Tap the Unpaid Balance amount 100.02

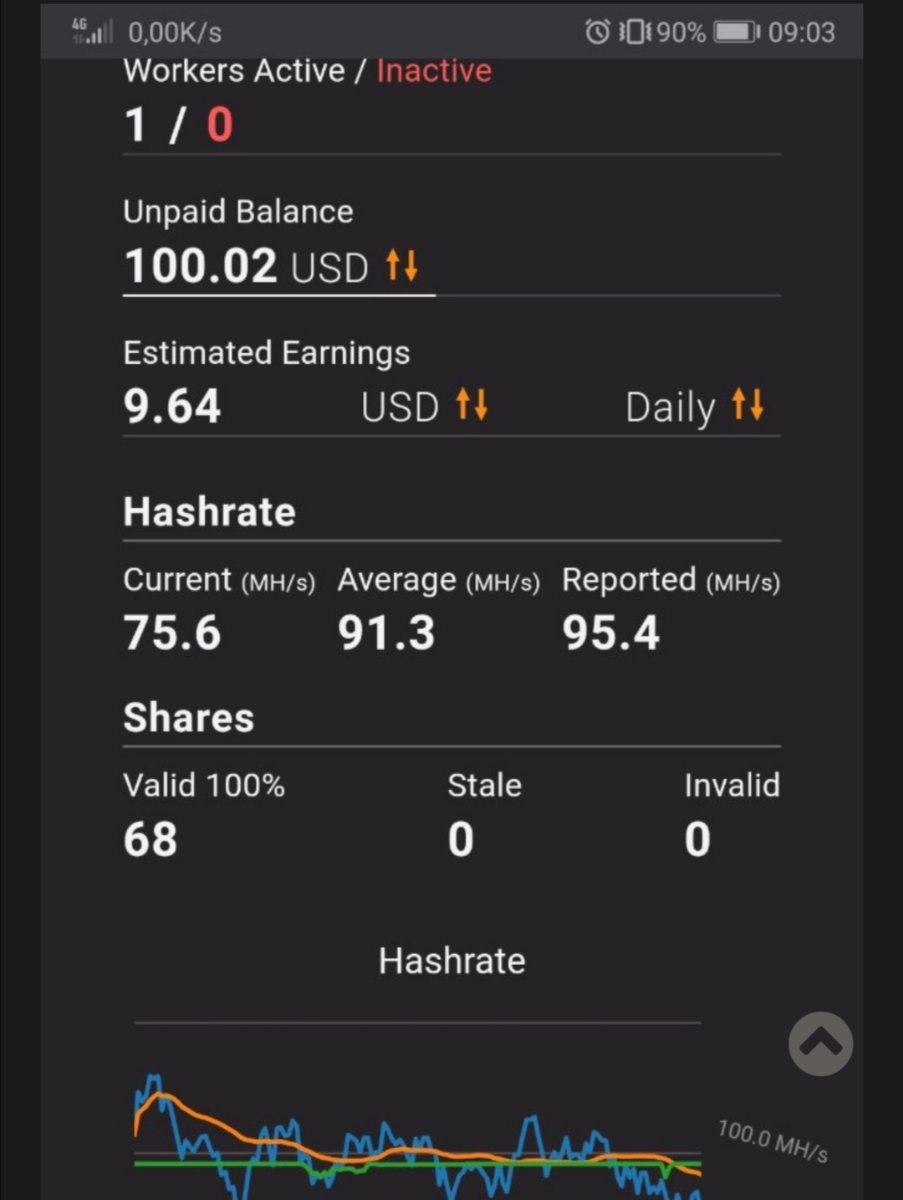[x=200, y=266]
